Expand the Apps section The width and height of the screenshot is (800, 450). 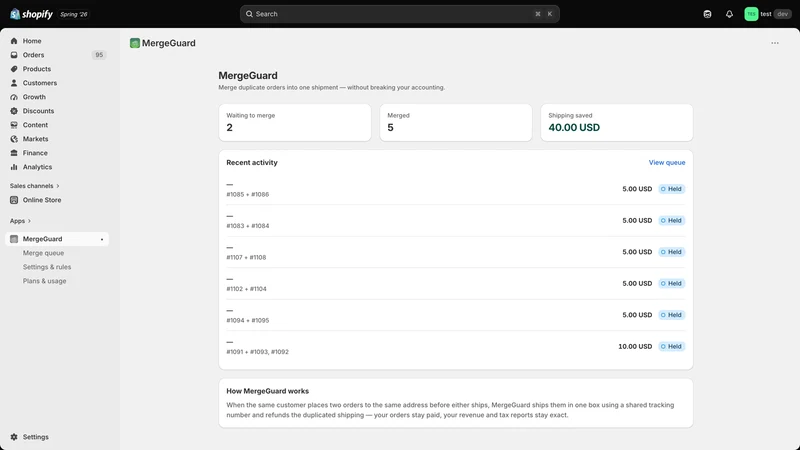(20, 221)
